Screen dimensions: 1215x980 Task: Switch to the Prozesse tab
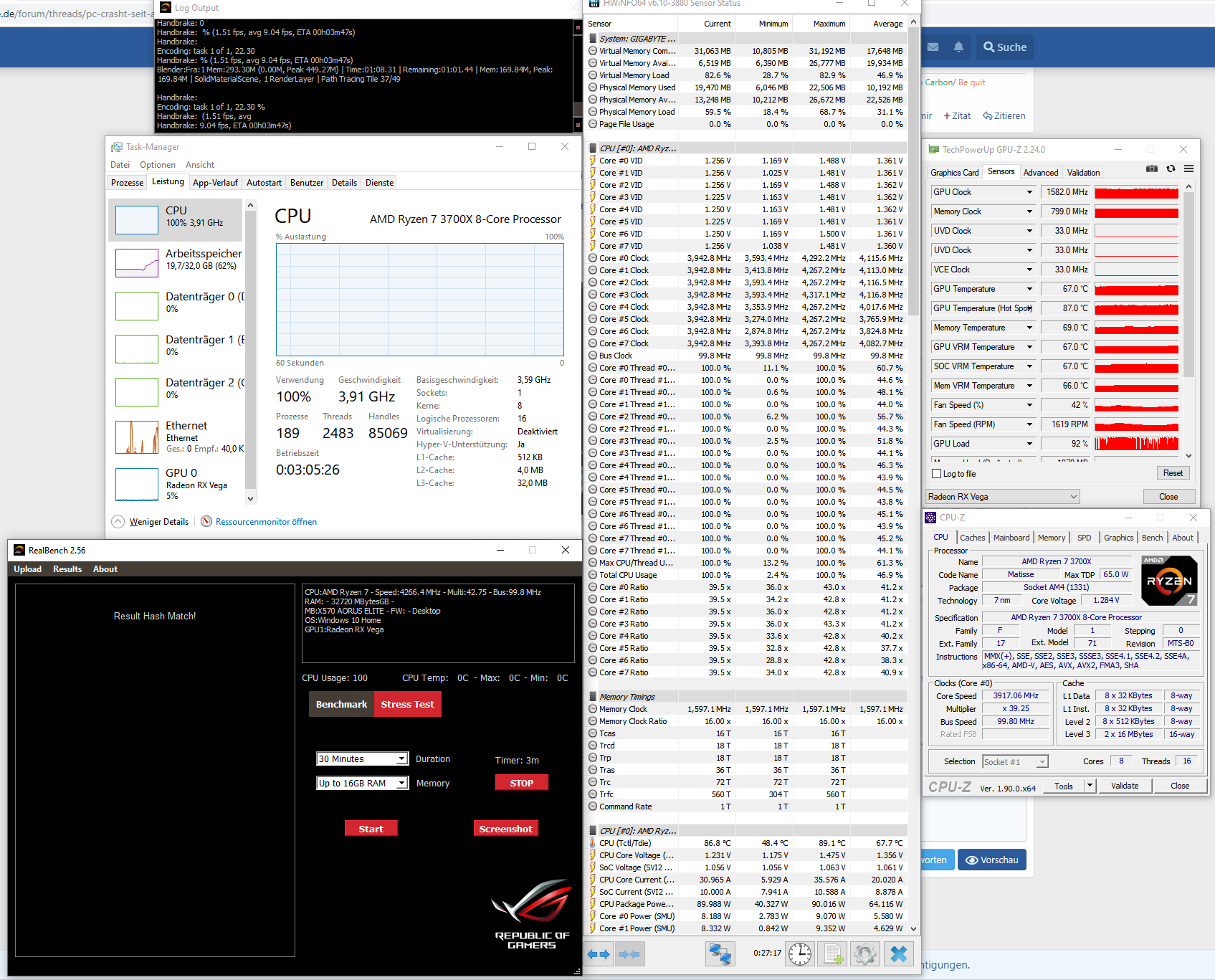point(128,183)
